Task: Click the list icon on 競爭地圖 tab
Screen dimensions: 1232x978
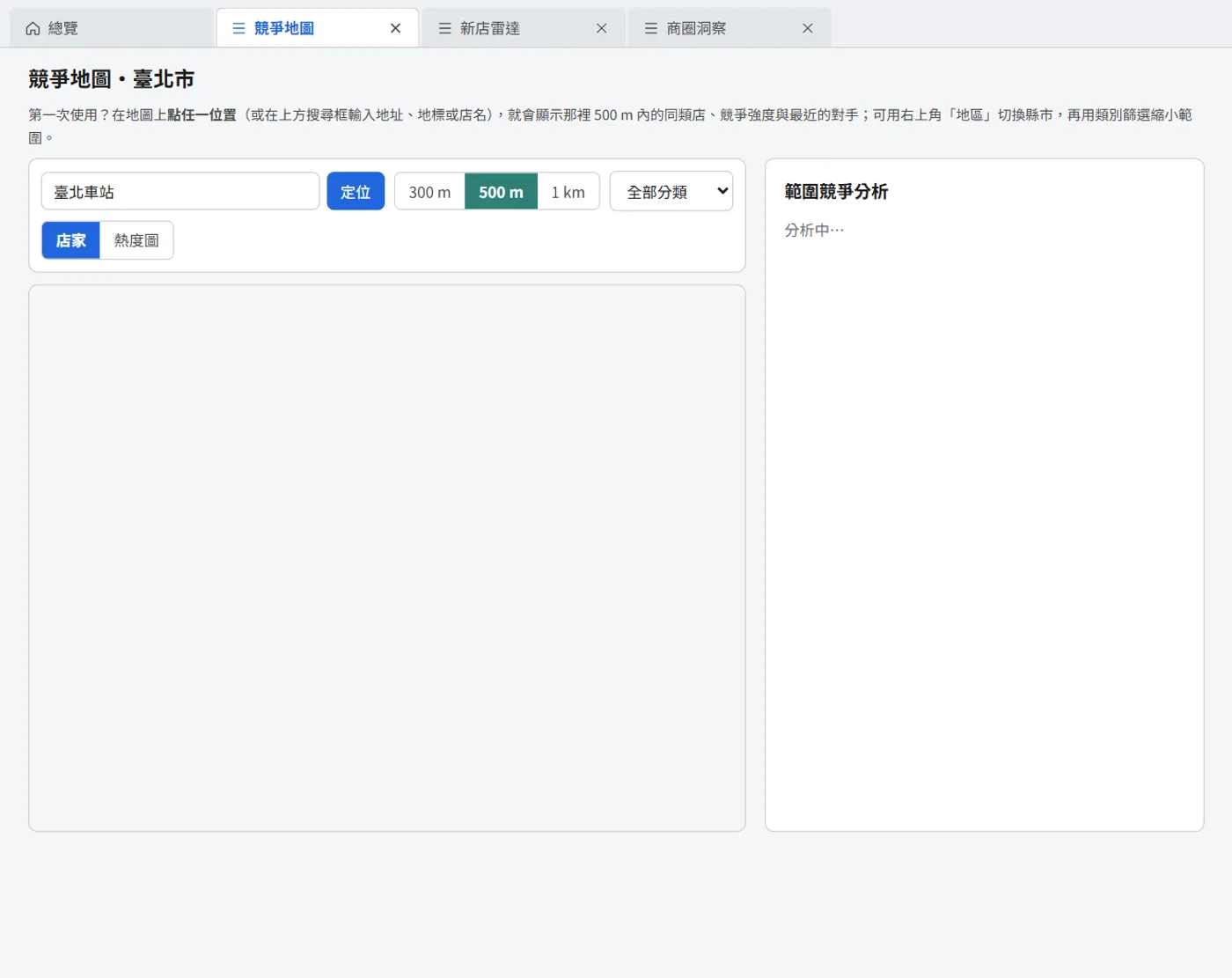Action: pos(238,28)
